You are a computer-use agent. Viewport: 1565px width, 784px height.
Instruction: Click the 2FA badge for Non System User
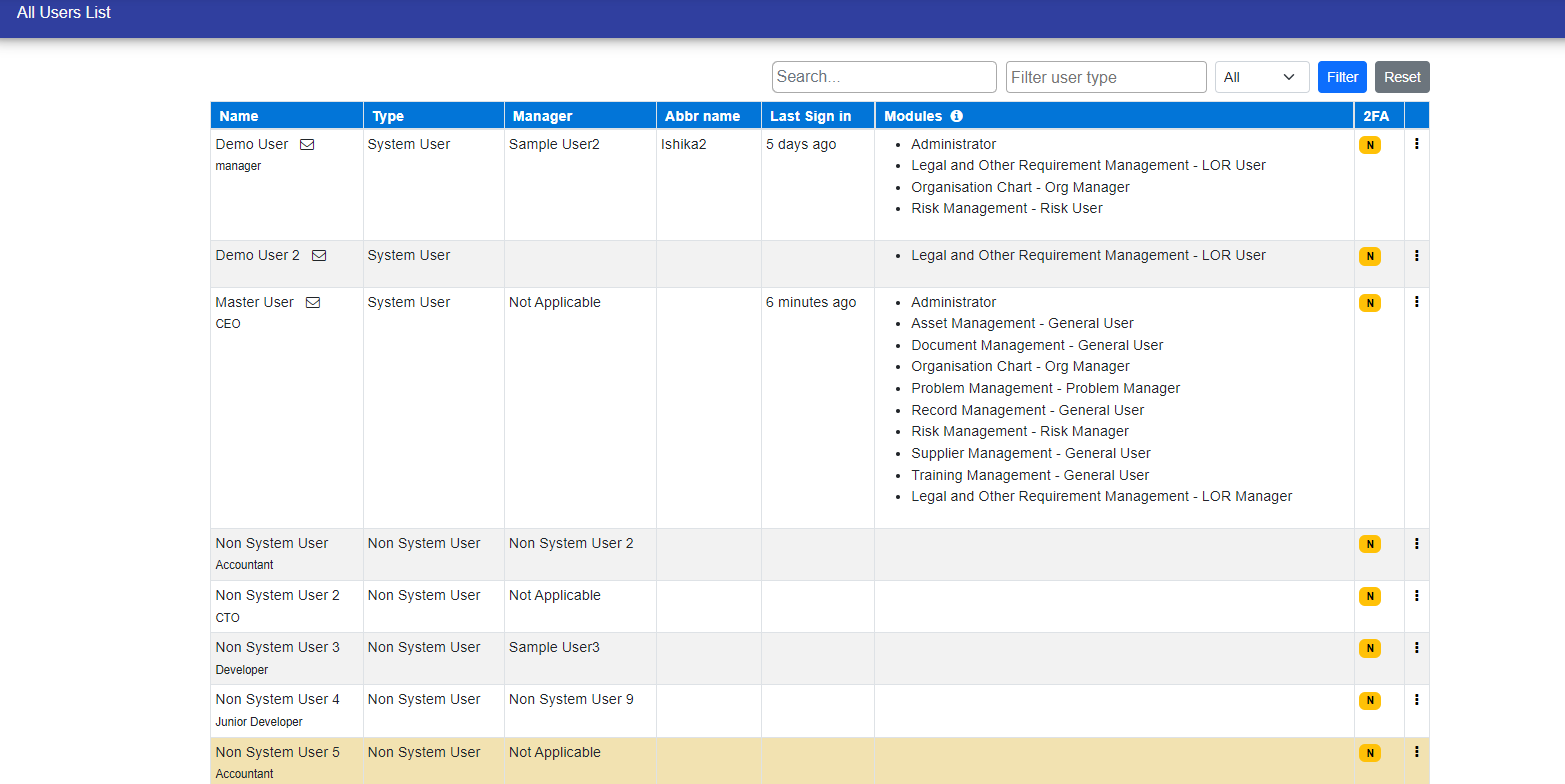point(1369,544)
